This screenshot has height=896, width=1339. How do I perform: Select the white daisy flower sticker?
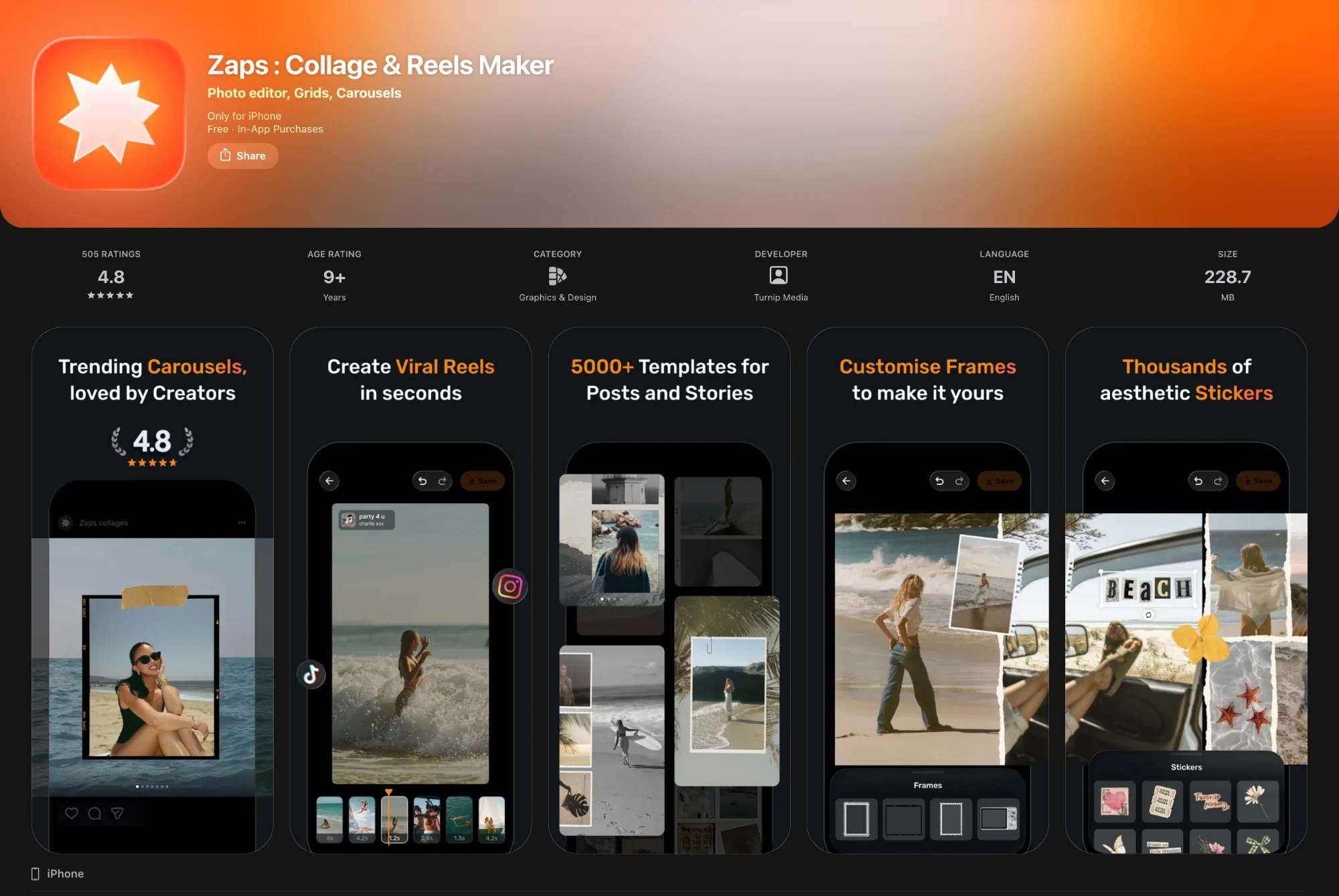[x=1258, y=802]
